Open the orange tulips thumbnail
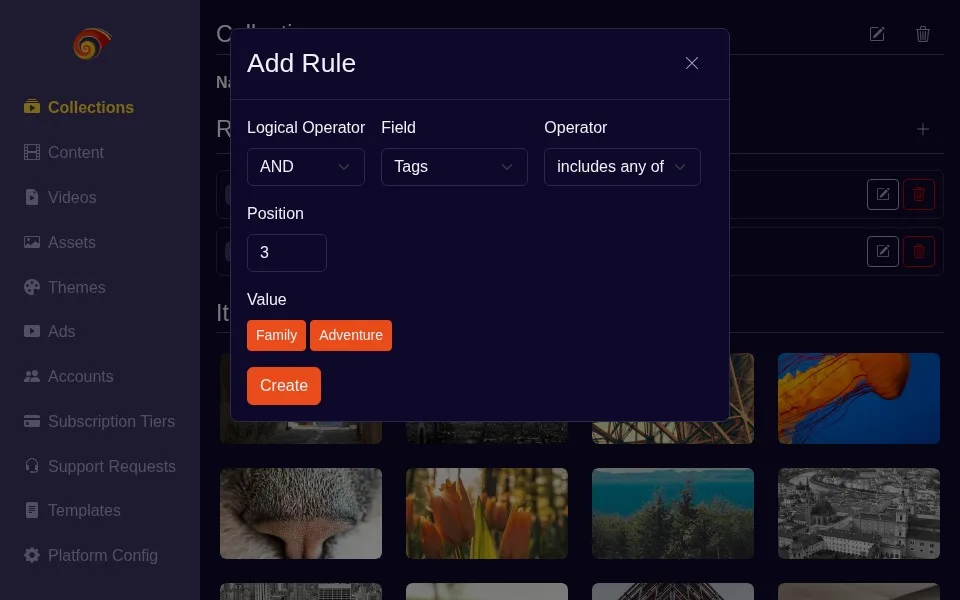Viewport: 960px width, 600px height. click(x=487, y=514)
